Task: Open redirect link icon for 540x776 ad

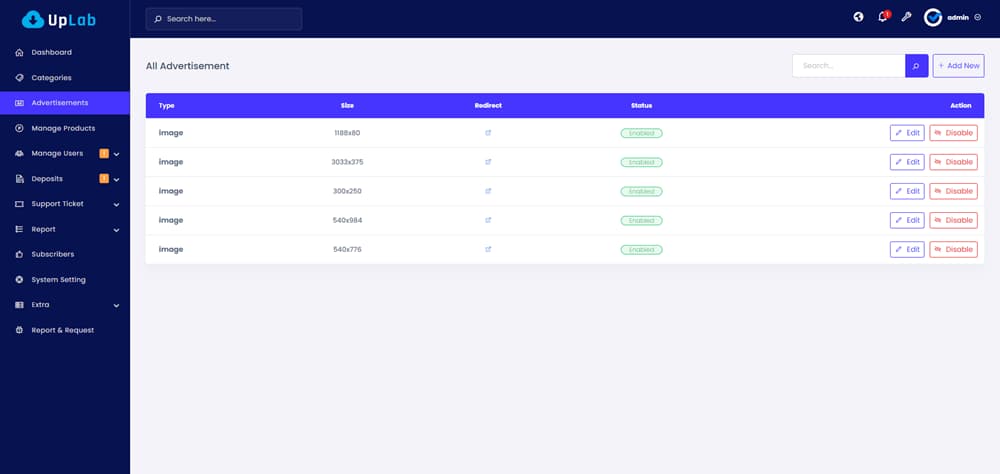Action: click(488, 249)
